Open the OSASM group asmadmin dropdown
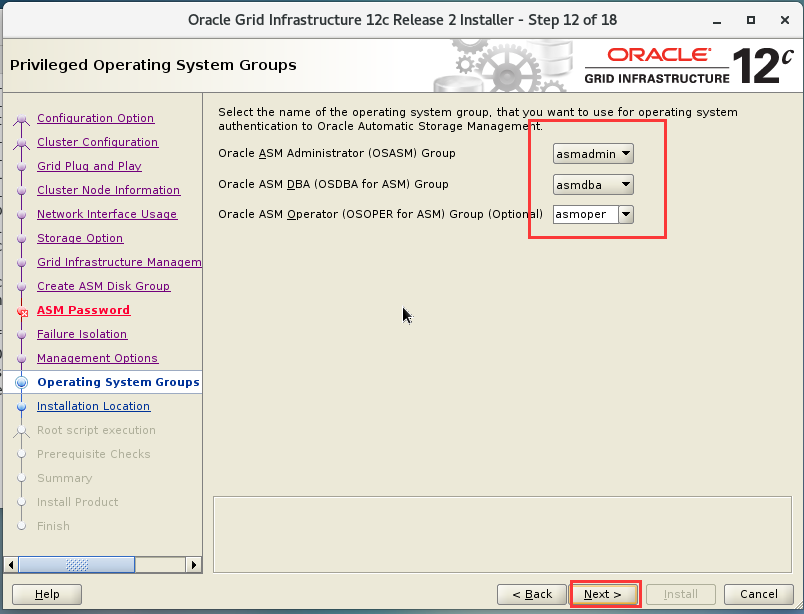 (x=593, y=154)
